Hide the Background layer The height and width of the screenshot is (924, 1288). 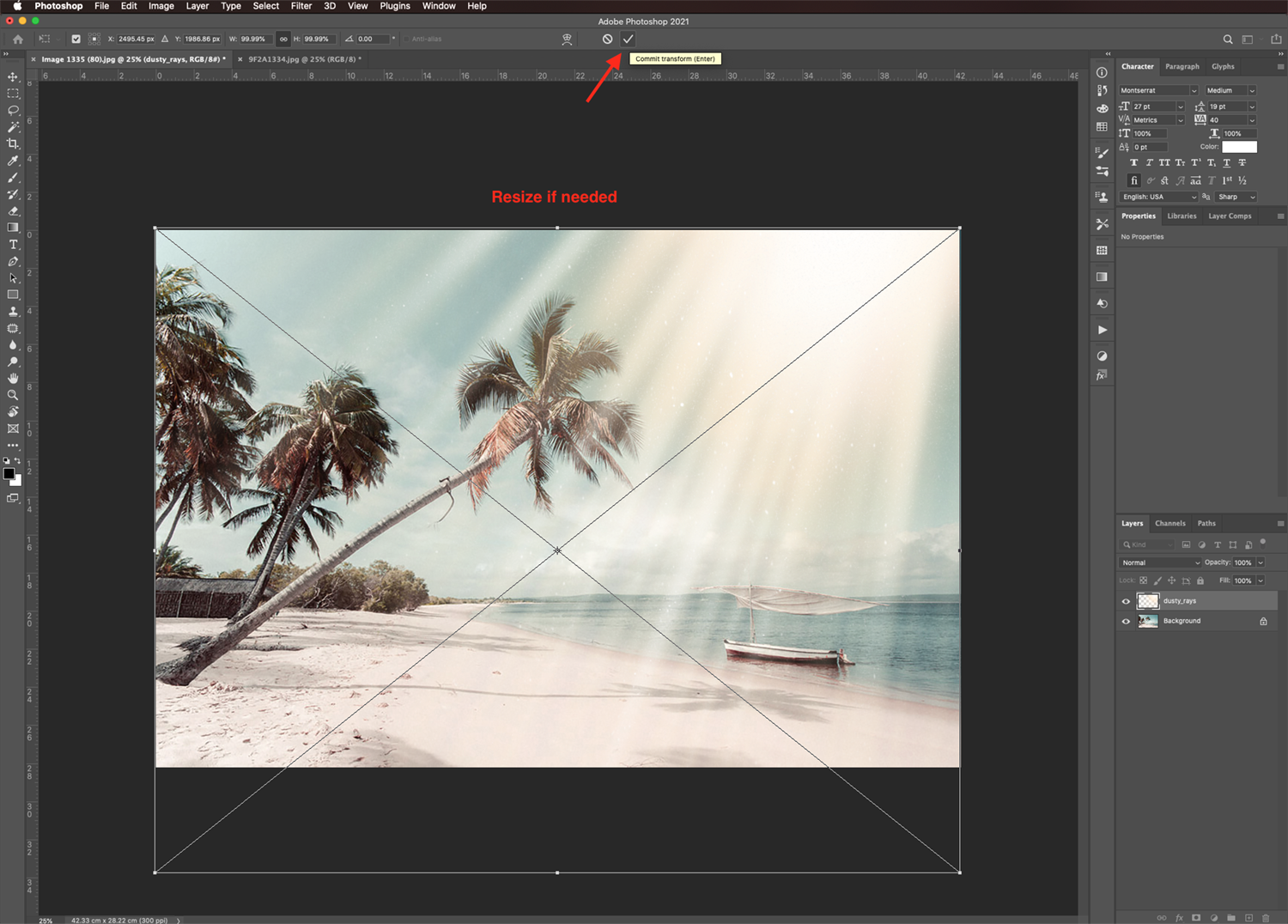click(1126, 621)
